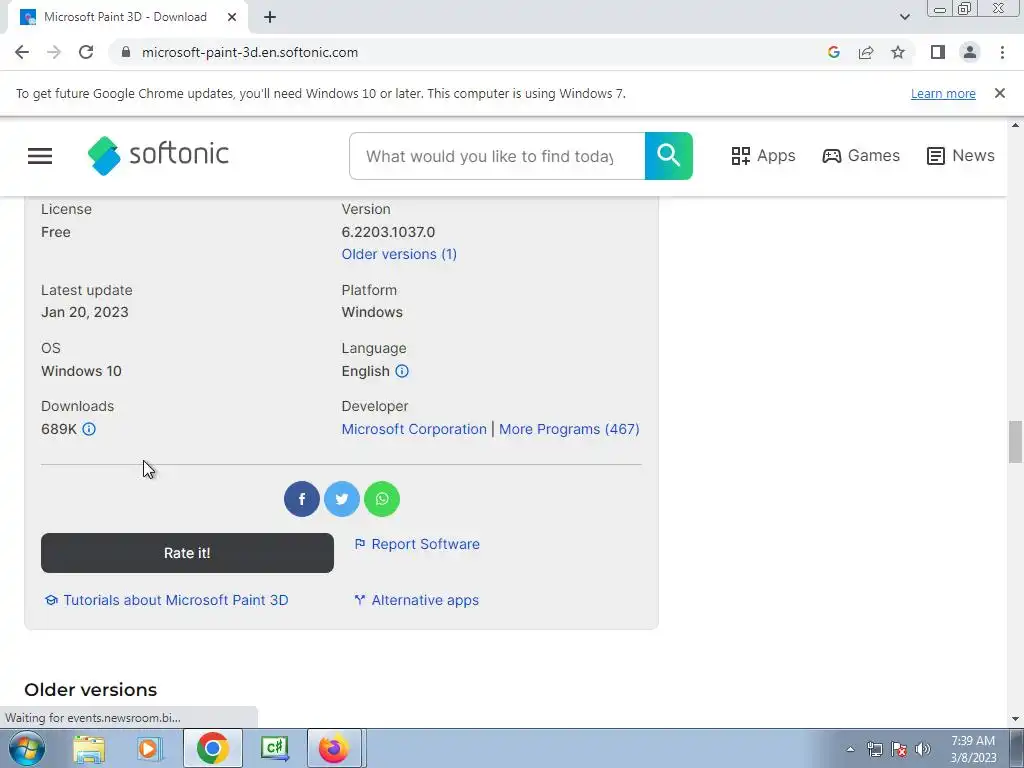This screenshot has height=768, width=1024.
Task: Switch to Firefox in taskbar
Action: pos(334,748)
